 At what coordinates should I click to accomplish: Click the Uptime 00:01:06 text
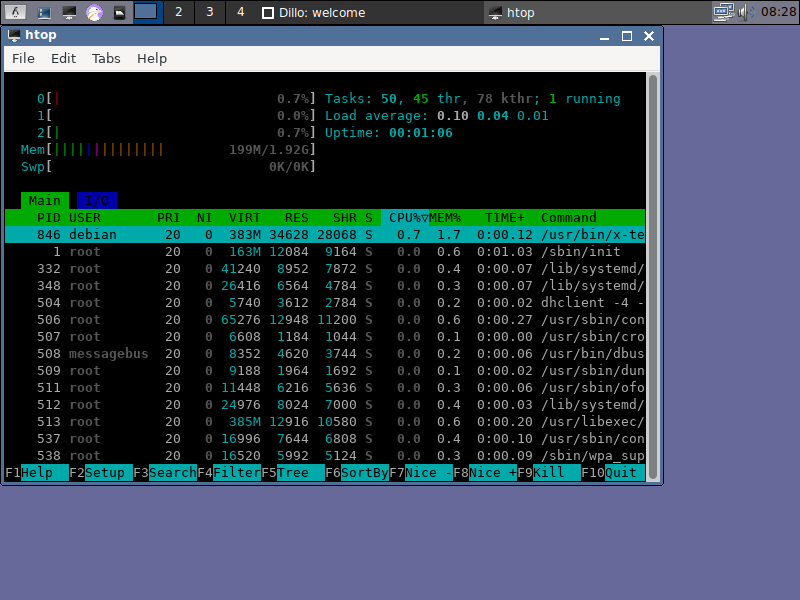click(389, 133)
